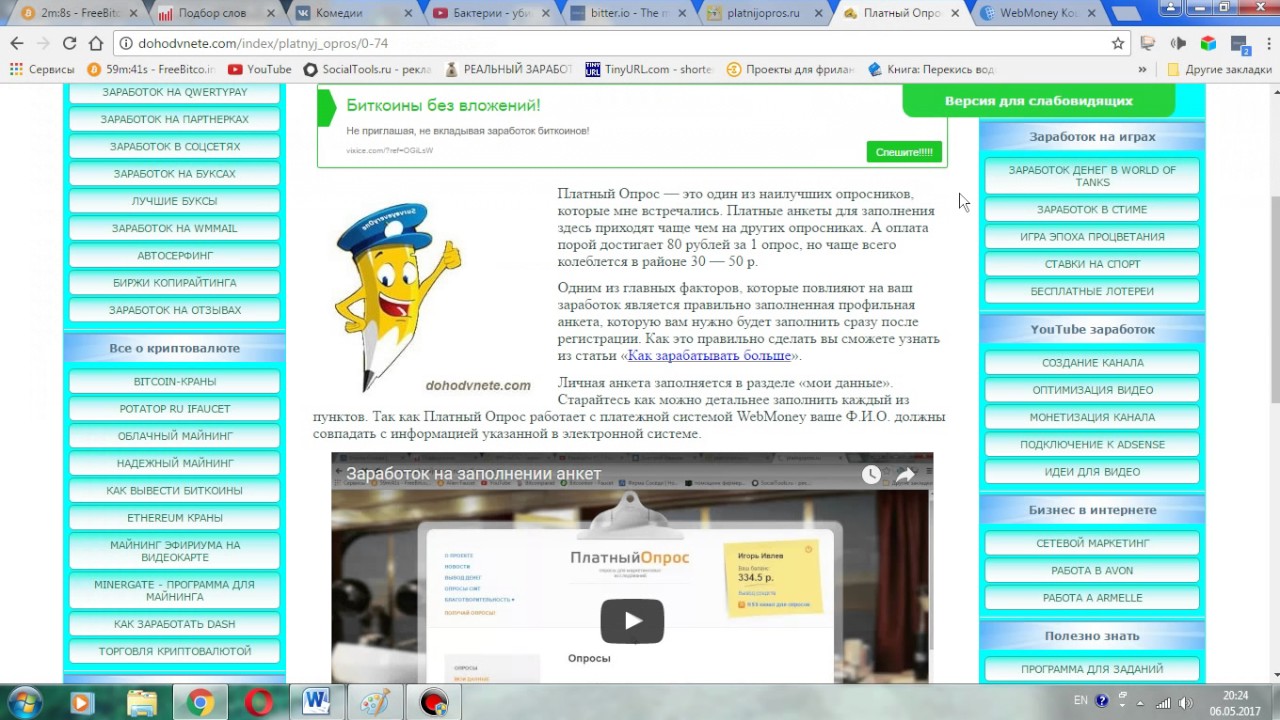Switch to the WebMoney tab

tap(1040, 14)
